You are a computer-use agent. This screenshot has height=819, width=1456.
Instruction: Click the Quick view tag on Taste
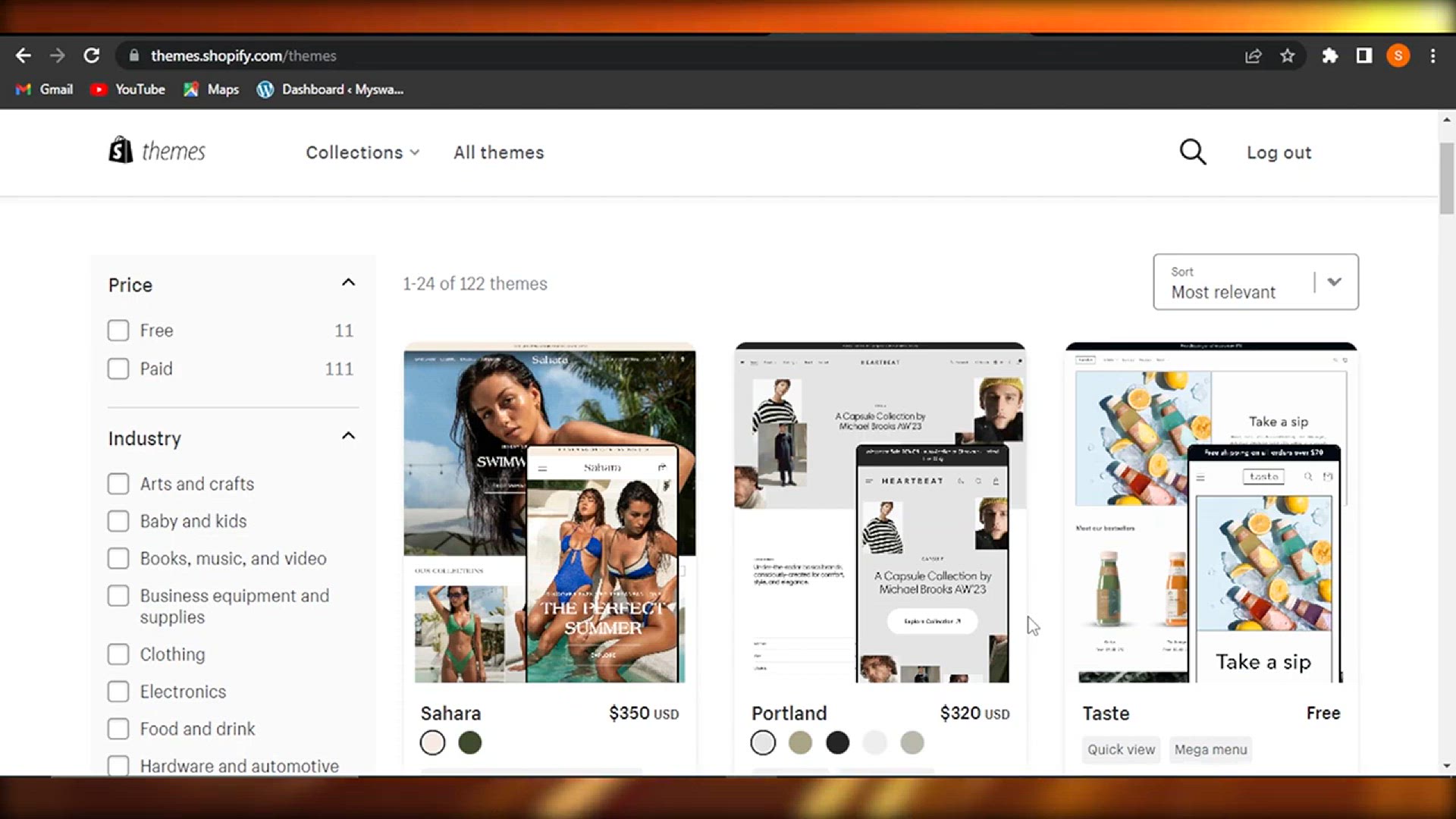1121,749
